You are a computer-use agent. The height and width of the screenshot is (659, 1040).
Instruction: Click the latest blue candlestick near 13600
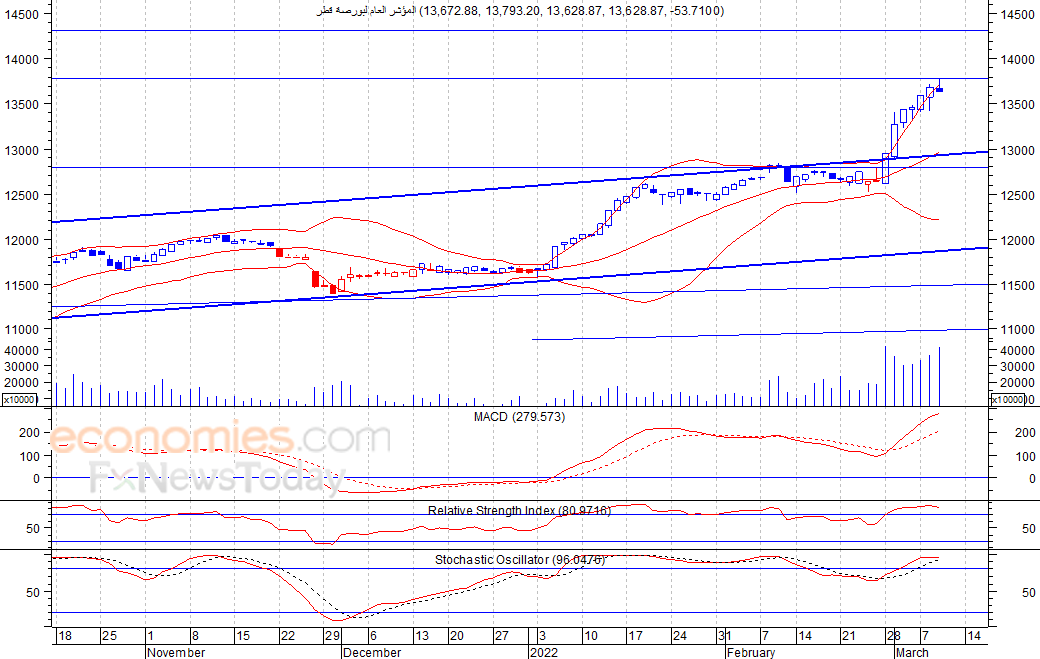tap(939, 90)
